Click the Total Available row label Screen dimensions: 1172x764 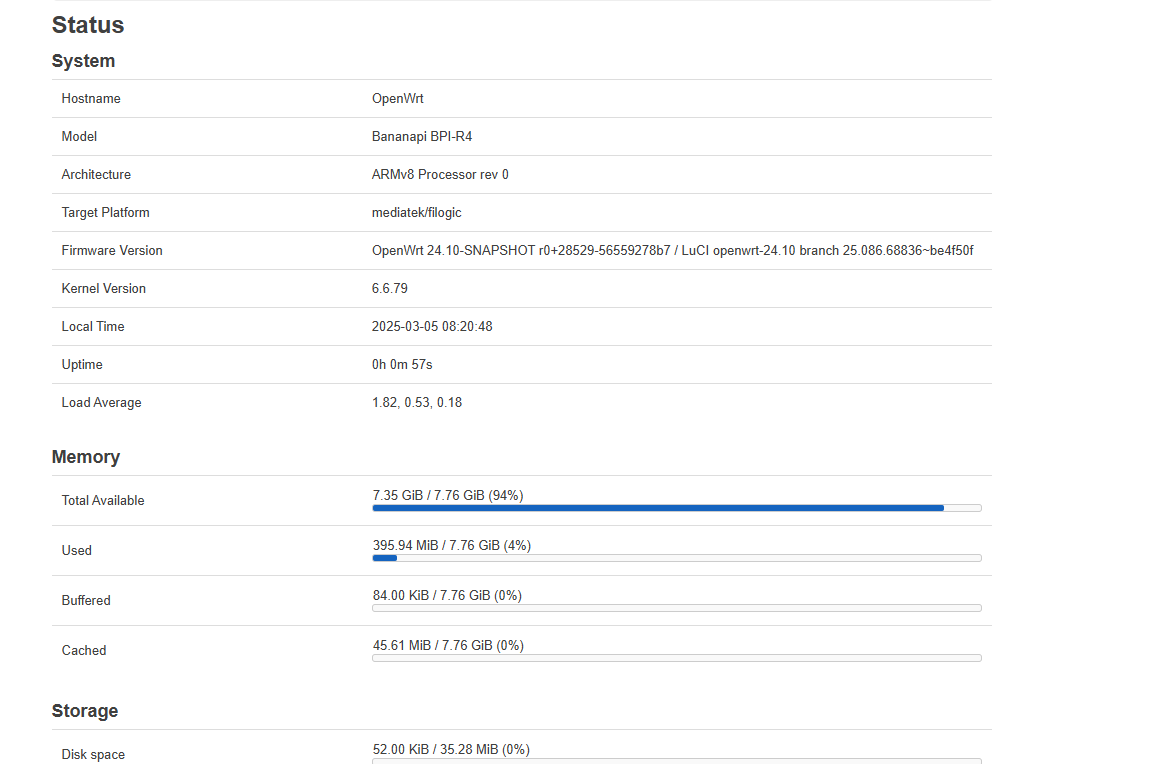(x=102, y=501)
